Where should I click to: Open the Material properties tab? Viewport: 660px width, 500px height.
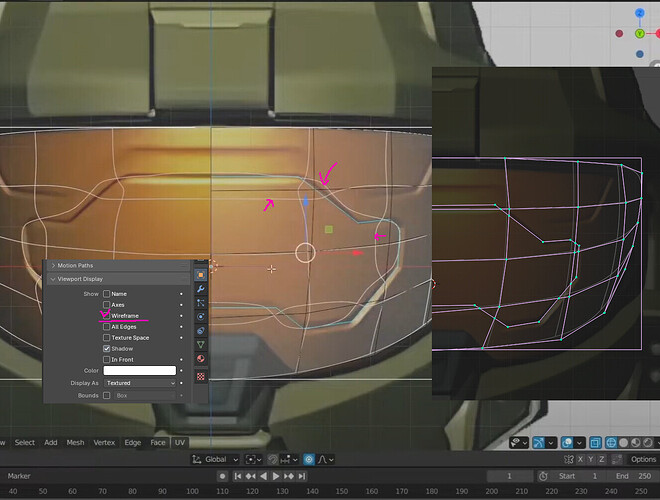(201, 359)
